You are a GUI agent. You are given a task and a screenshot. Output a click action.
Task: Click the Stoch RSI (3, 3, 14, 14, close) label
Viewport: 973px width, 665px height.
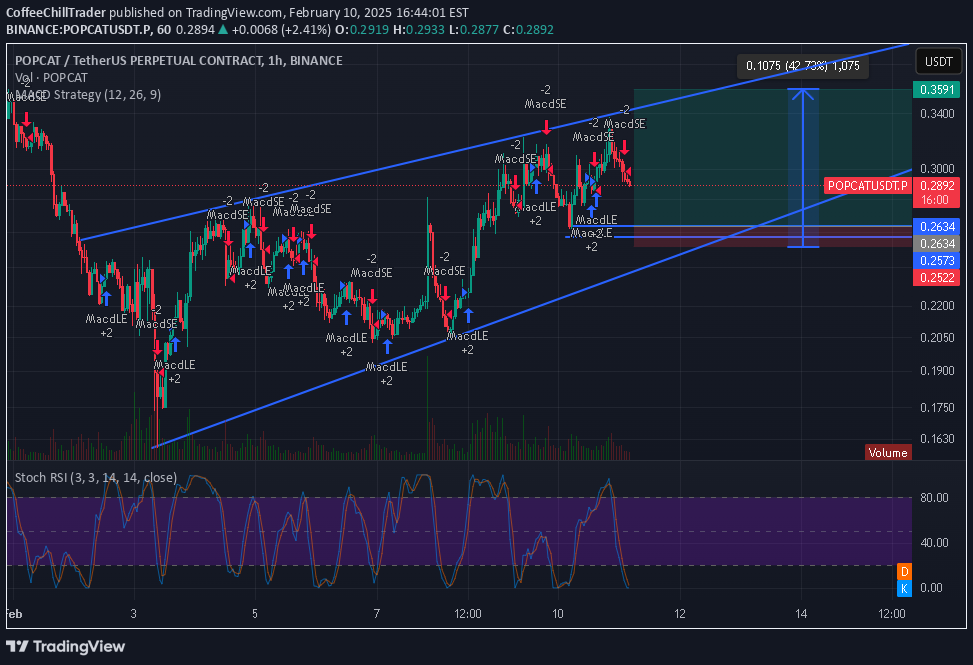pyautogui.click(x=96, y=477)
